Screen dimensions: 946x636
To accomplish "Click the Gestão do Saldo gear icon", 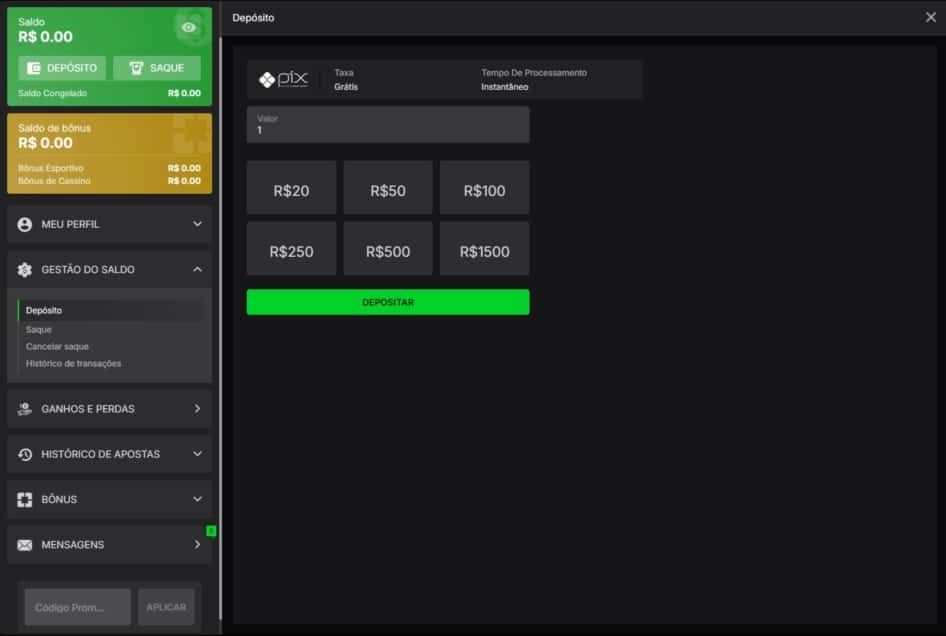I will coord(25,270).
